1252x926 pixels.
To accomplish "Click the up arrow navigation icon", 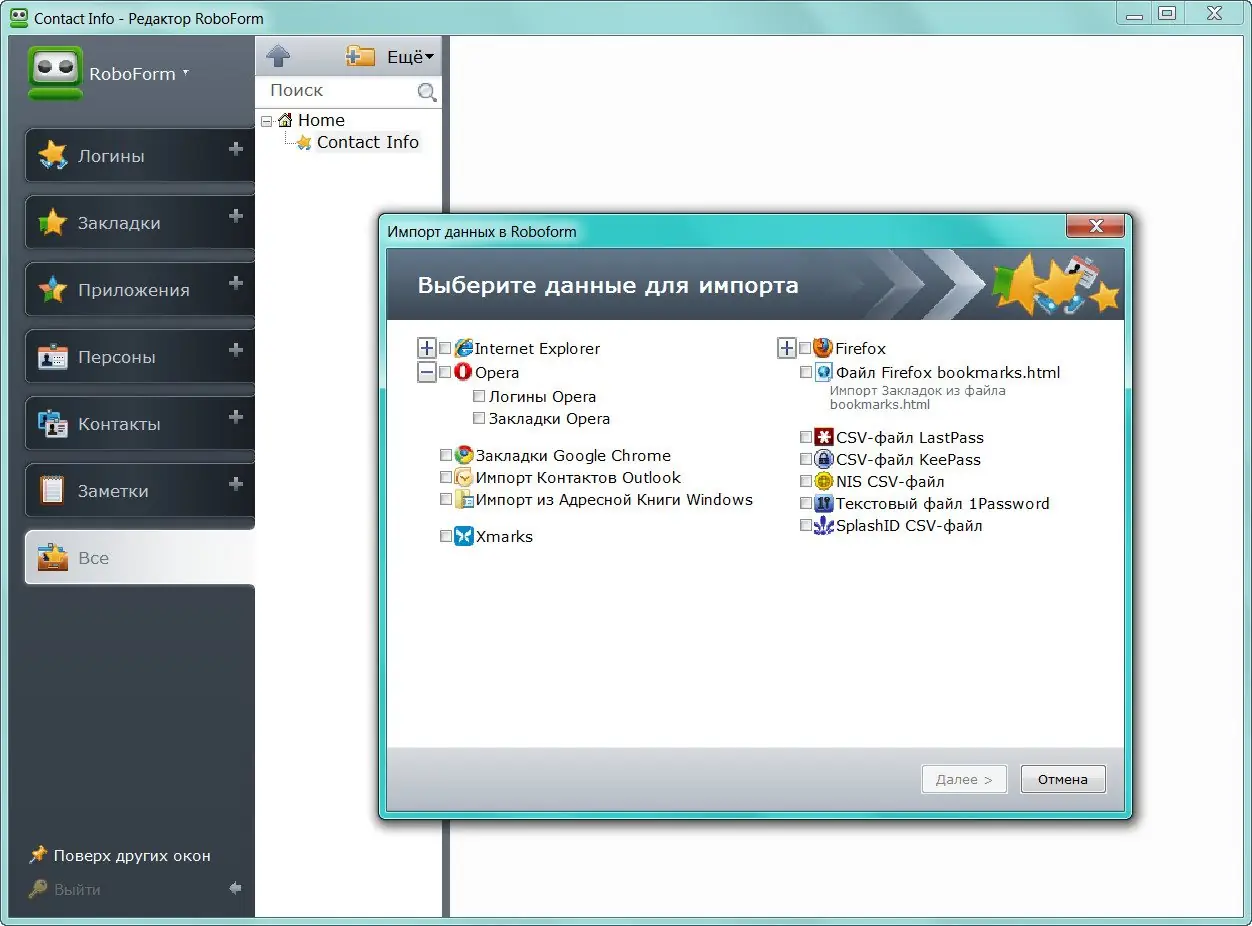I will (278, 56).
